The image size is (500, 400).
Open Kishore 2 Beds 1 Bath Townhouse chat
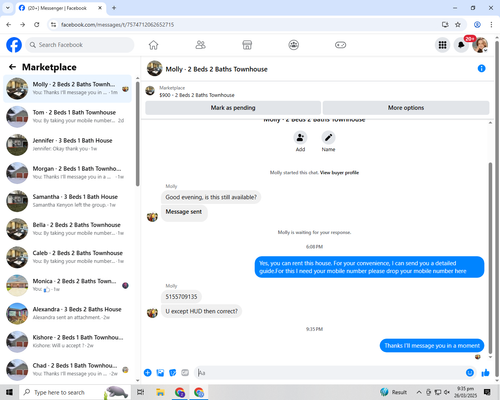67,342
